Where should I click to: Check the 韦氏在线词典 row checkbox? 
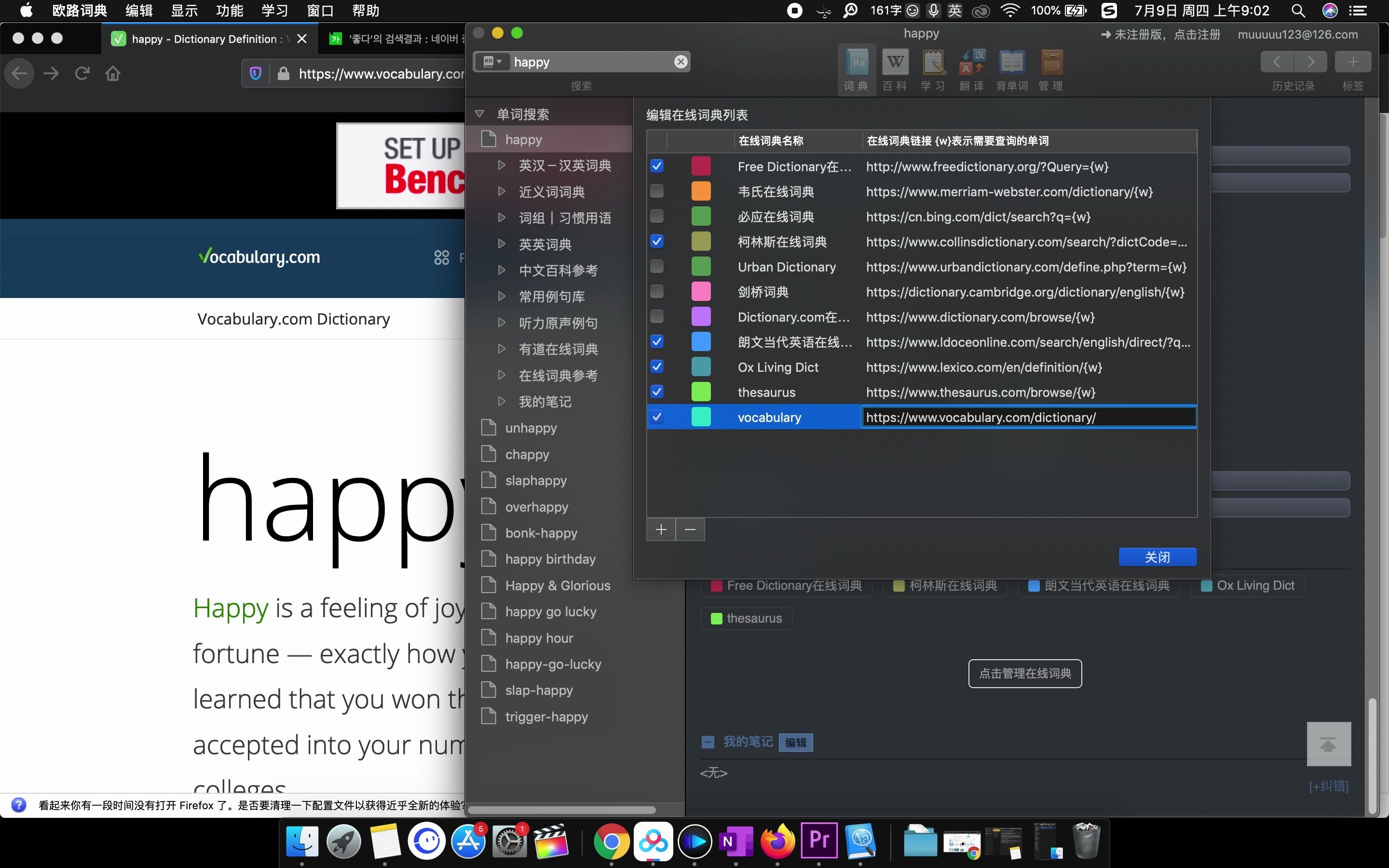pos(656,191)
